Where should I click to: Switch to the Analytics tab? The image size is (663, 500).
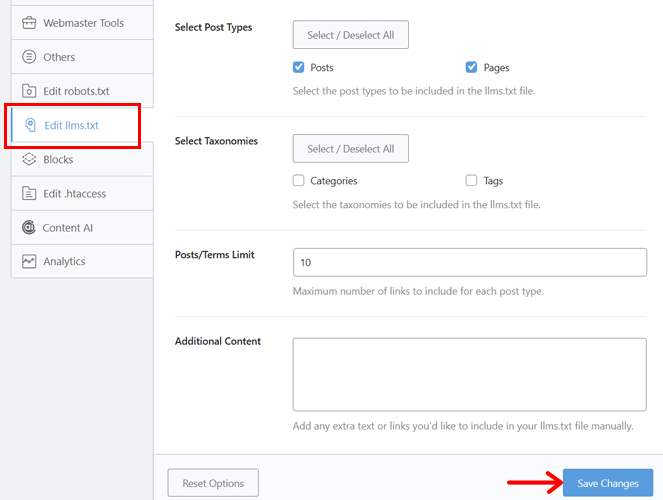coord(82,261)
